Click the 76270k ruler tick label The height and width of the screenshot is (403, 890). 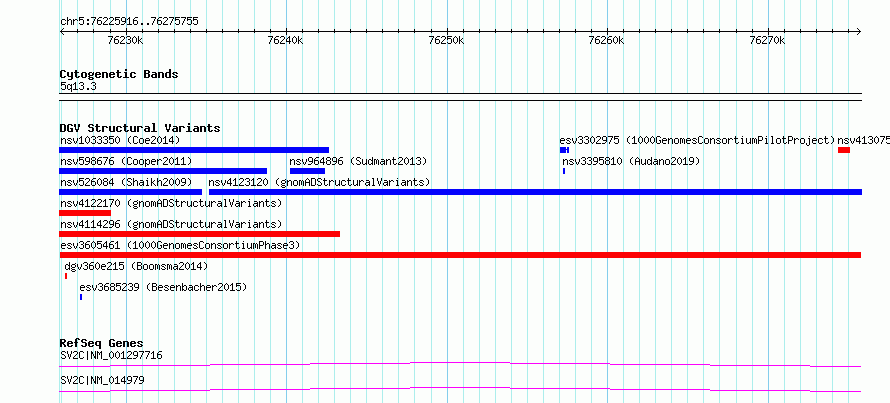tap(767, 41)
